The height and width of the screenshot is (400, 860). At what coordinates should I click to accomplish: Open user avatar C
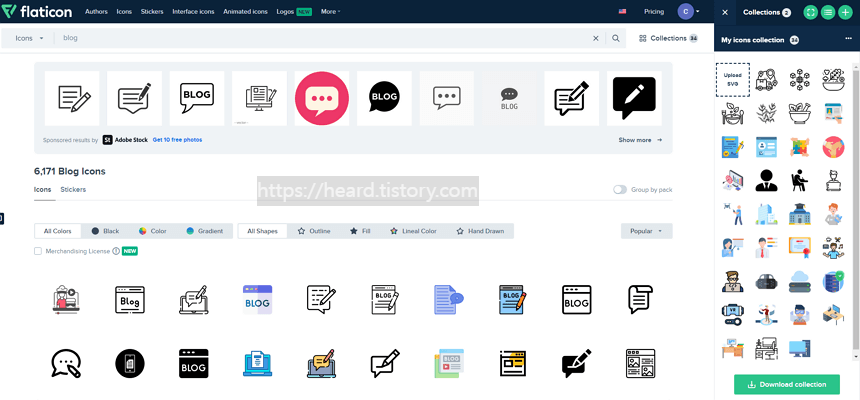click(x=686, y=12)
